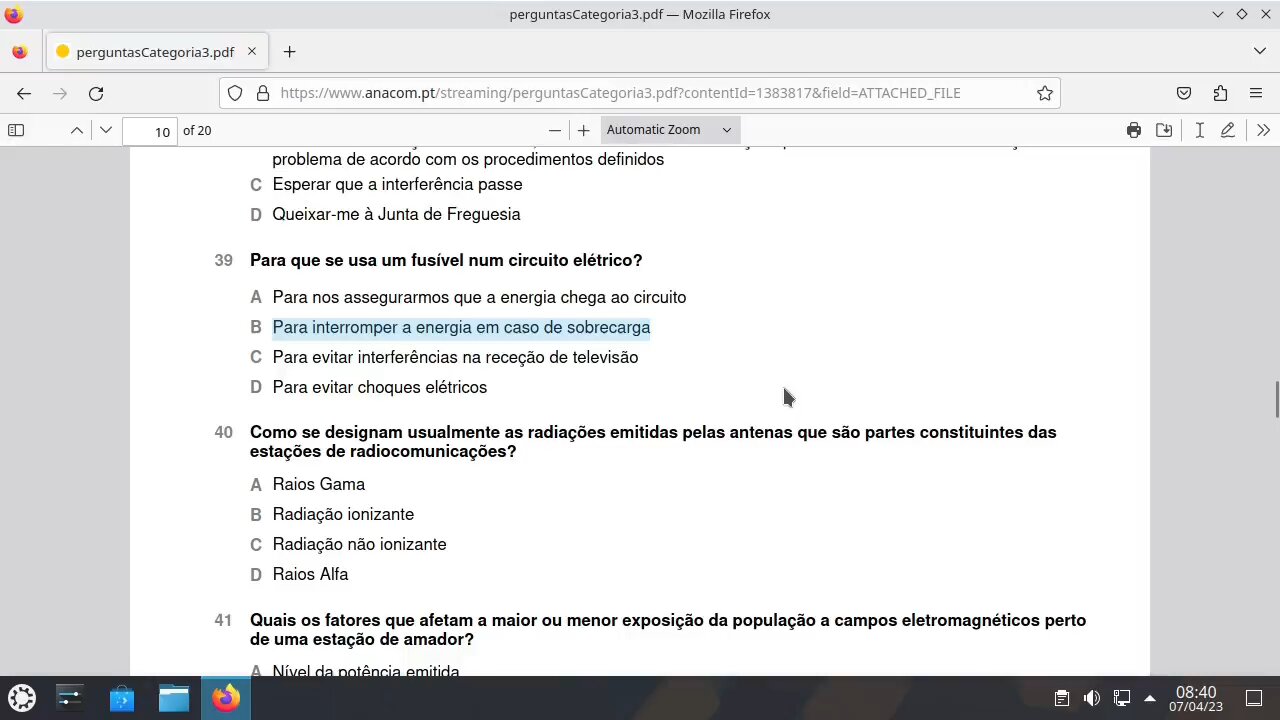Select the PDF text annotation tool
Image resolution: width=1280 pixels, height=720 pixels.
[1199, 130]
